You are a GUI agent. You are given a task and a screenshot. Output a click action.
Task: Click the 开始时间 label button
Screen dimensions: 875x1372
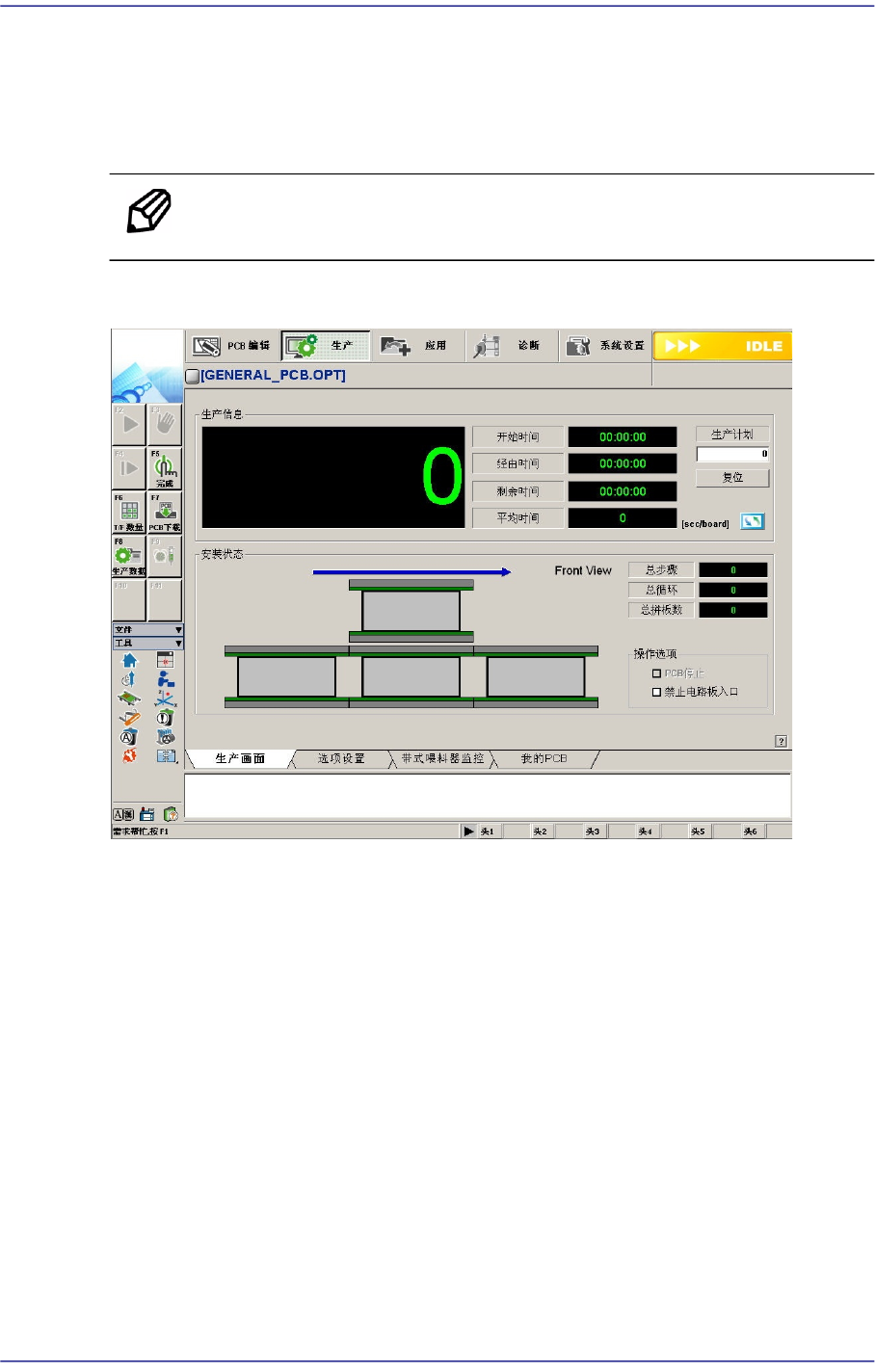[x=518, y=437]
